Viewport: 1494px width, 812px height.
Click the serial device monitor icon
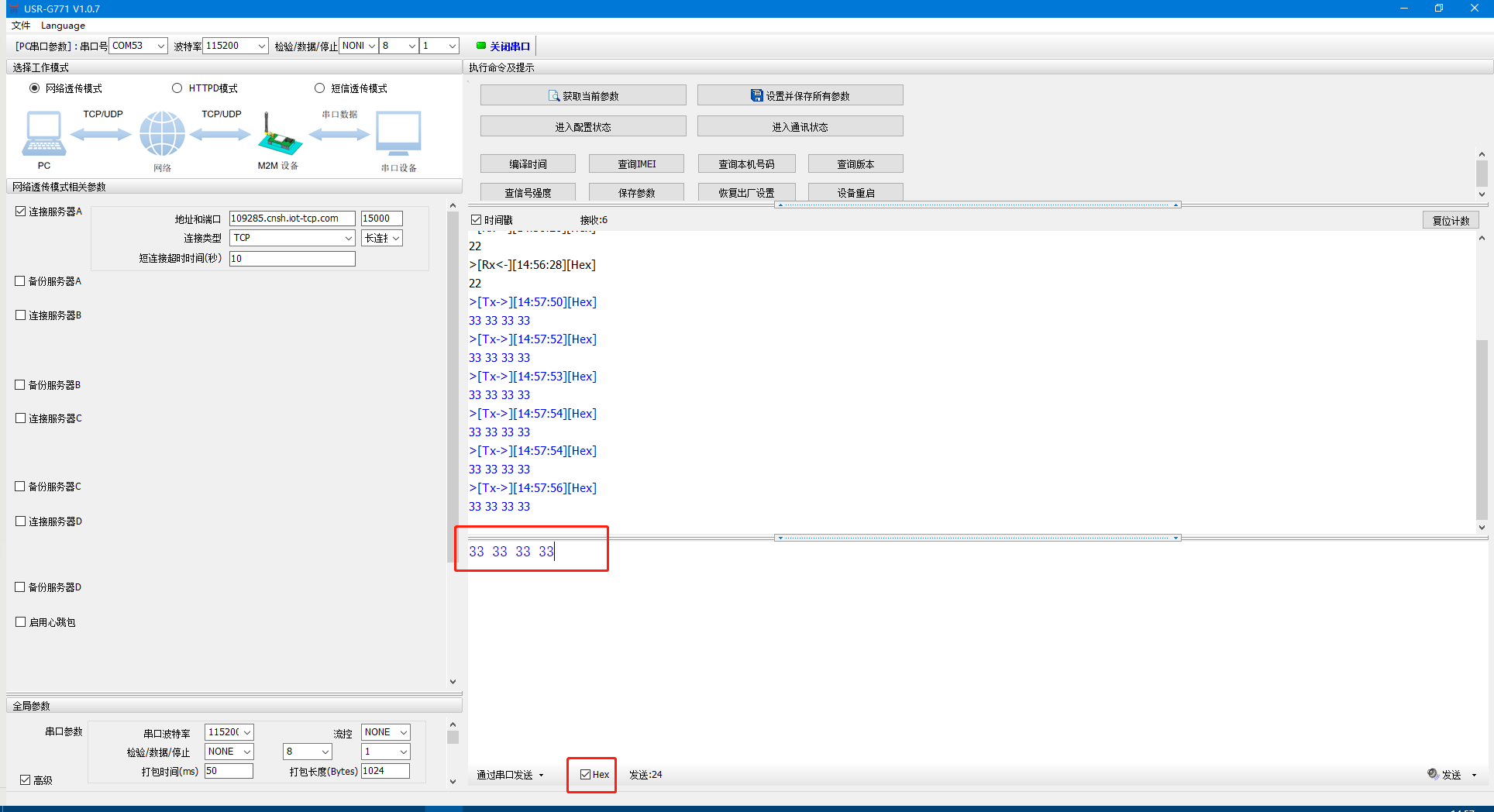pyautogui.click(x=398, y=134)
